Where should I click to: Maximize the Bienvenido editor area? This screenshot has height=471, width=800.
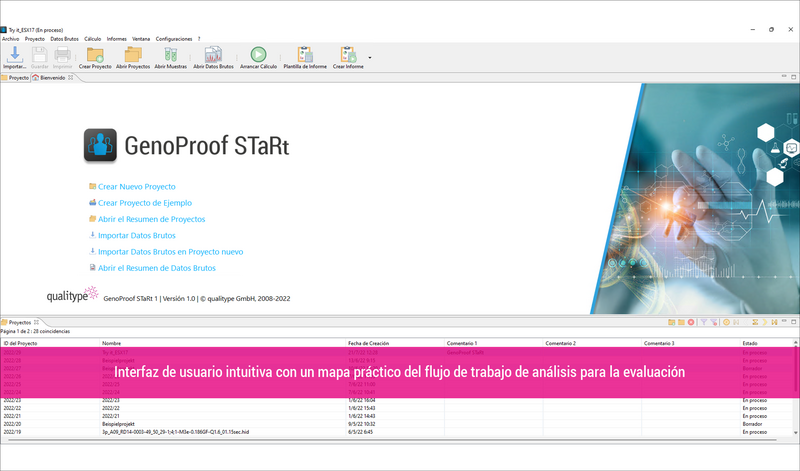pyautogui.click(x=793, y=77)
